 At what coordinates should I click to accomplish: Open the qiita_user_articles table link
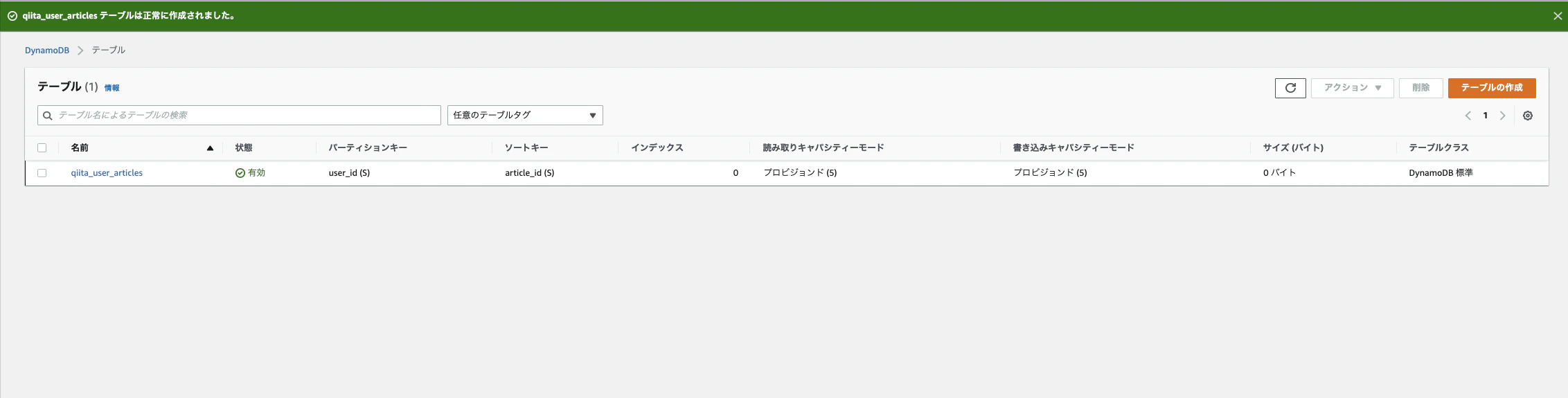[107, 173]
